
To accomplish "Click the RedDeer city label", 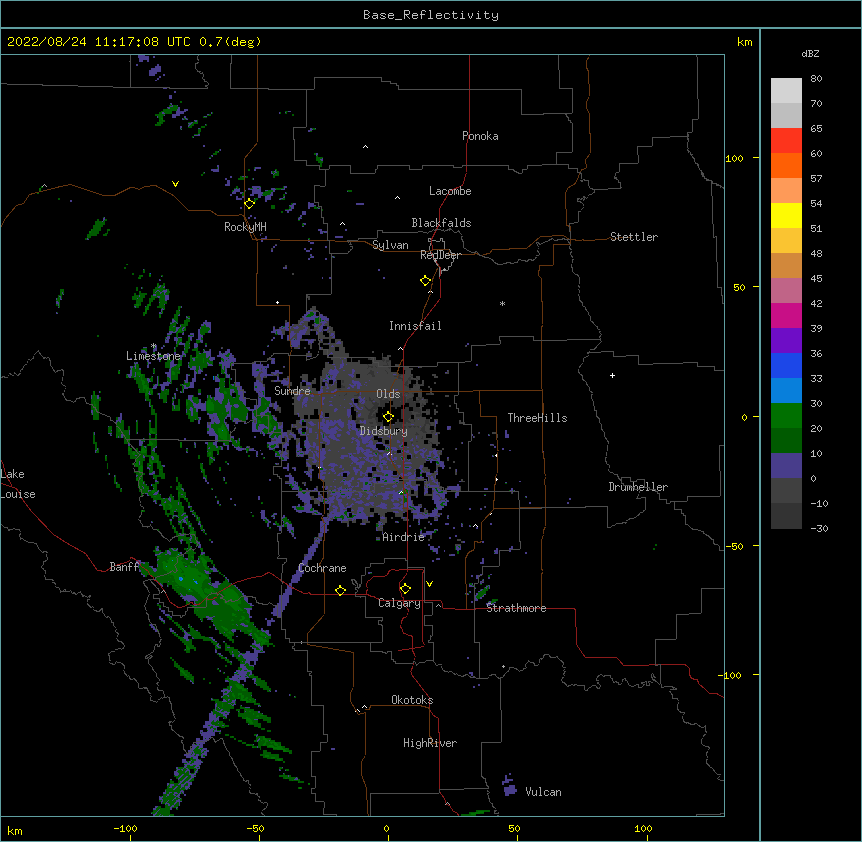I will [x=440, y=255].
